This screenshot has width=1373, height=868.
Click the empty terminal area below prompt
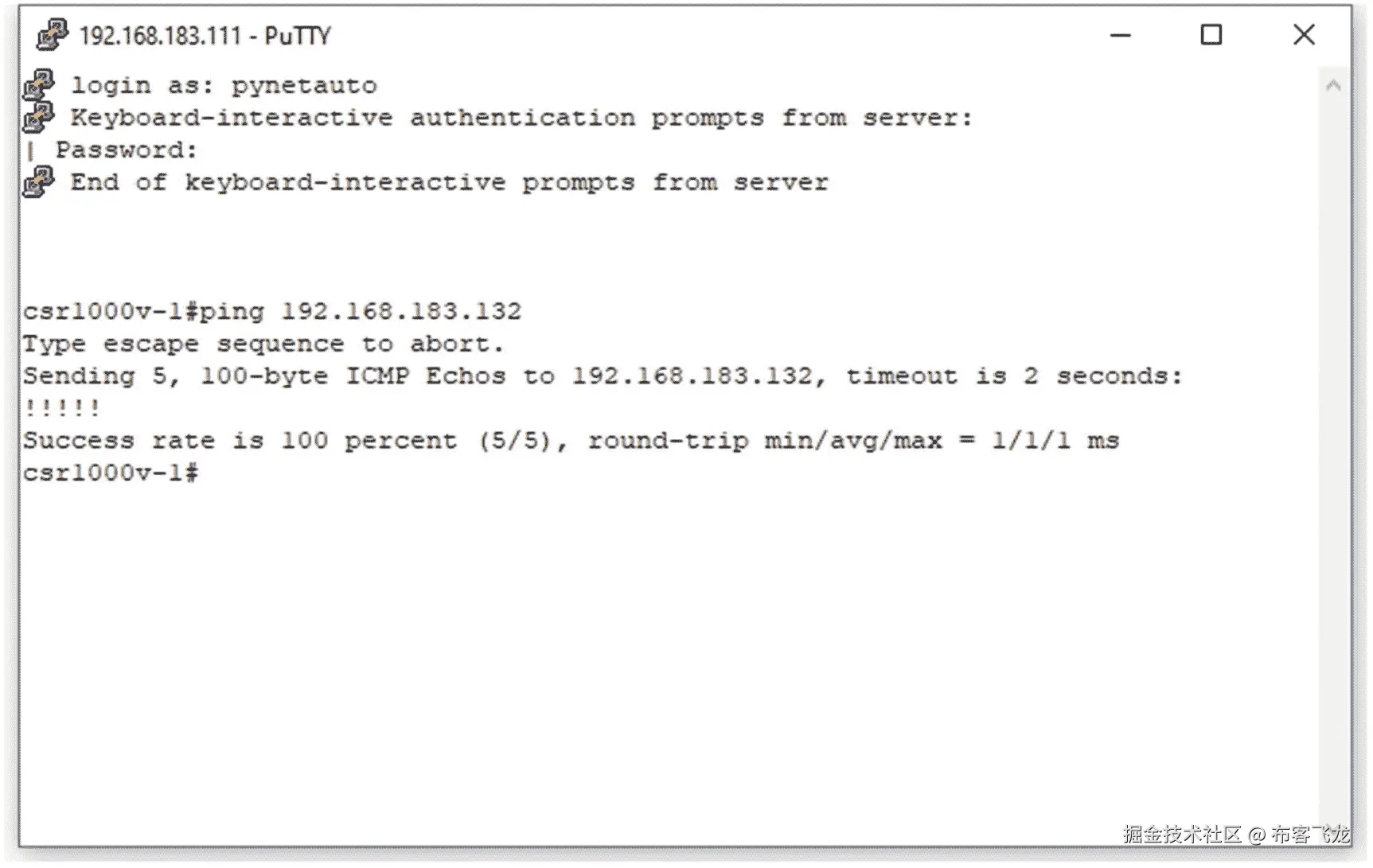tap(669, 652)
